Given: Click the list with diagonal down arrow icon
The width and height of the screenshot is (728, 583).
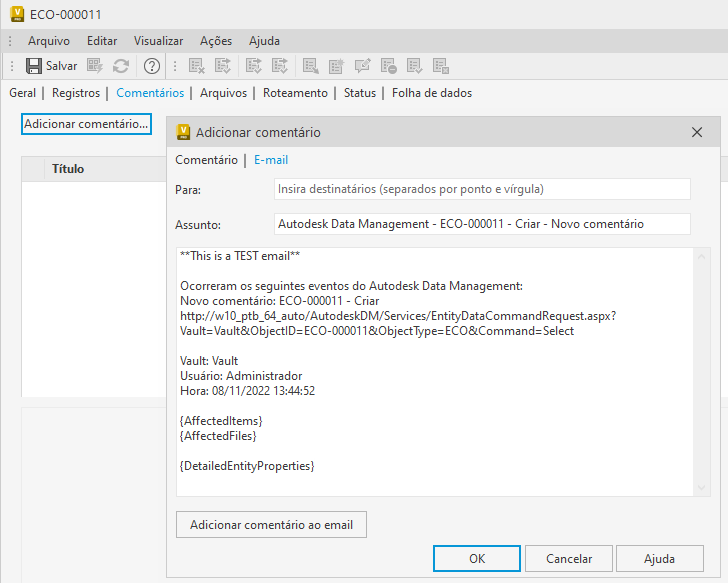Looking at the screenshot, I should click(x=310, y=66).
